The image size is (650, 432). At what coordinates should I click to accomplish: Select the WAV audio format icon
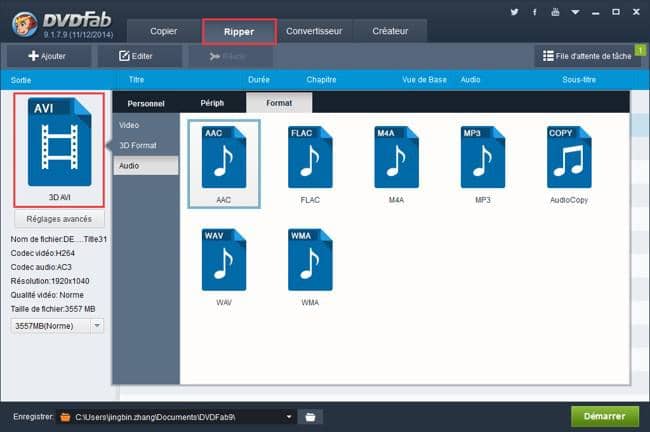click(224, 260)
